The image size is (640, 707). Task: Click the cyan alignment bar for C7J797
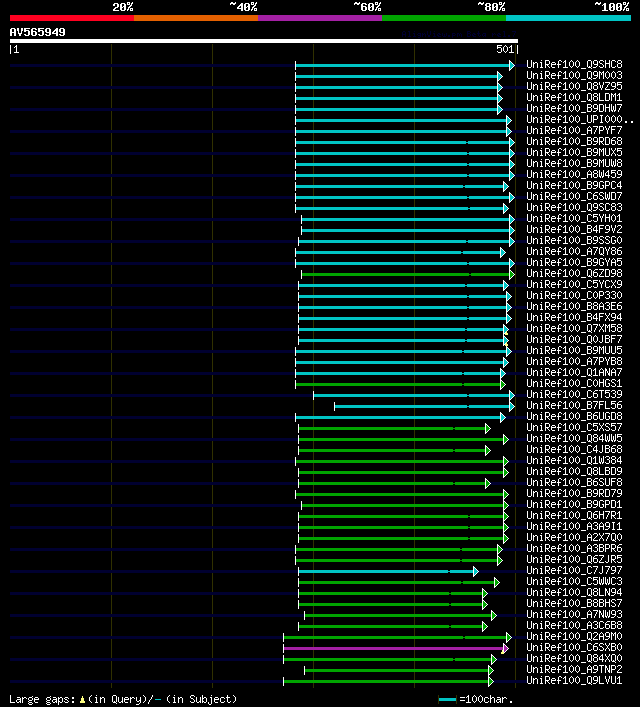pos(386,572)
